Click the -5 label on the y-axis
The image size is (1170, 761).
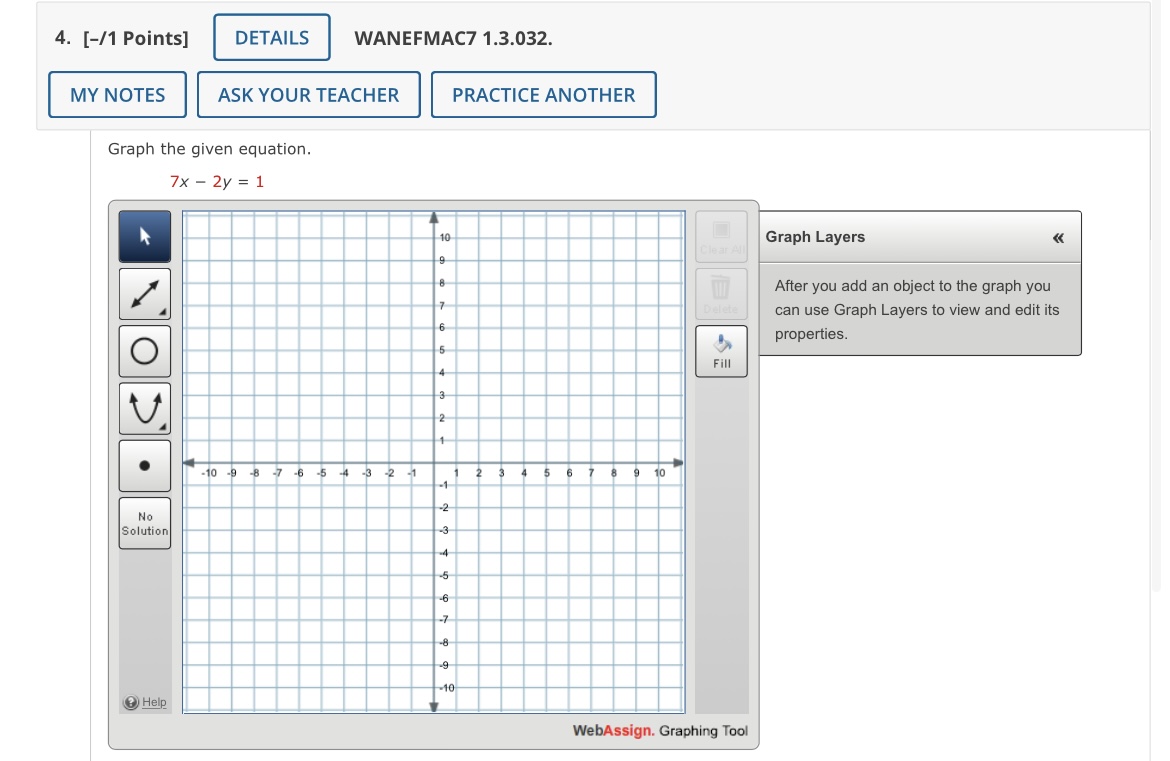click(x=443, y=575)
